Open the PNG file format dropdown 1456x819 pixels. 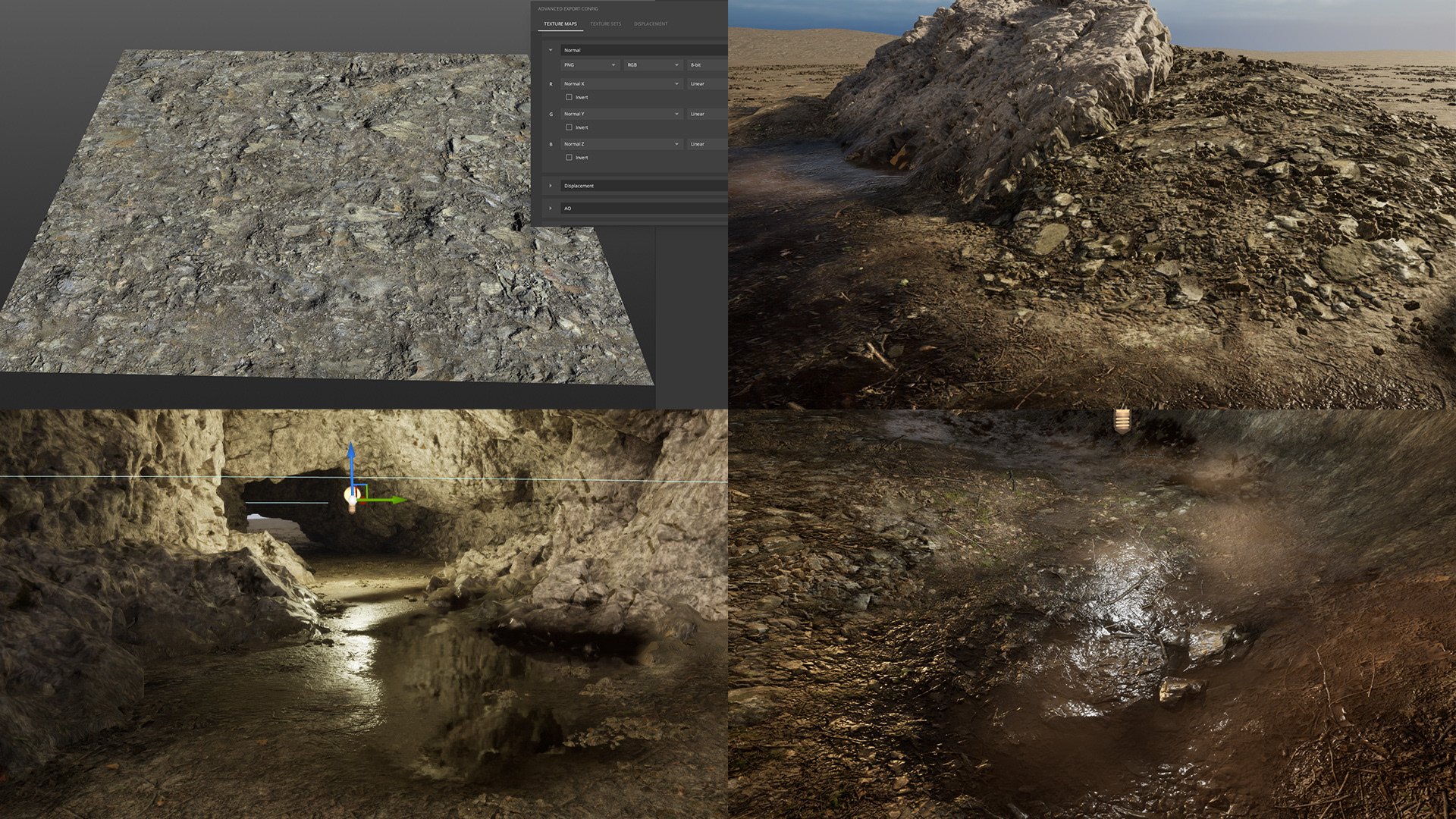[x=590, y=65]
